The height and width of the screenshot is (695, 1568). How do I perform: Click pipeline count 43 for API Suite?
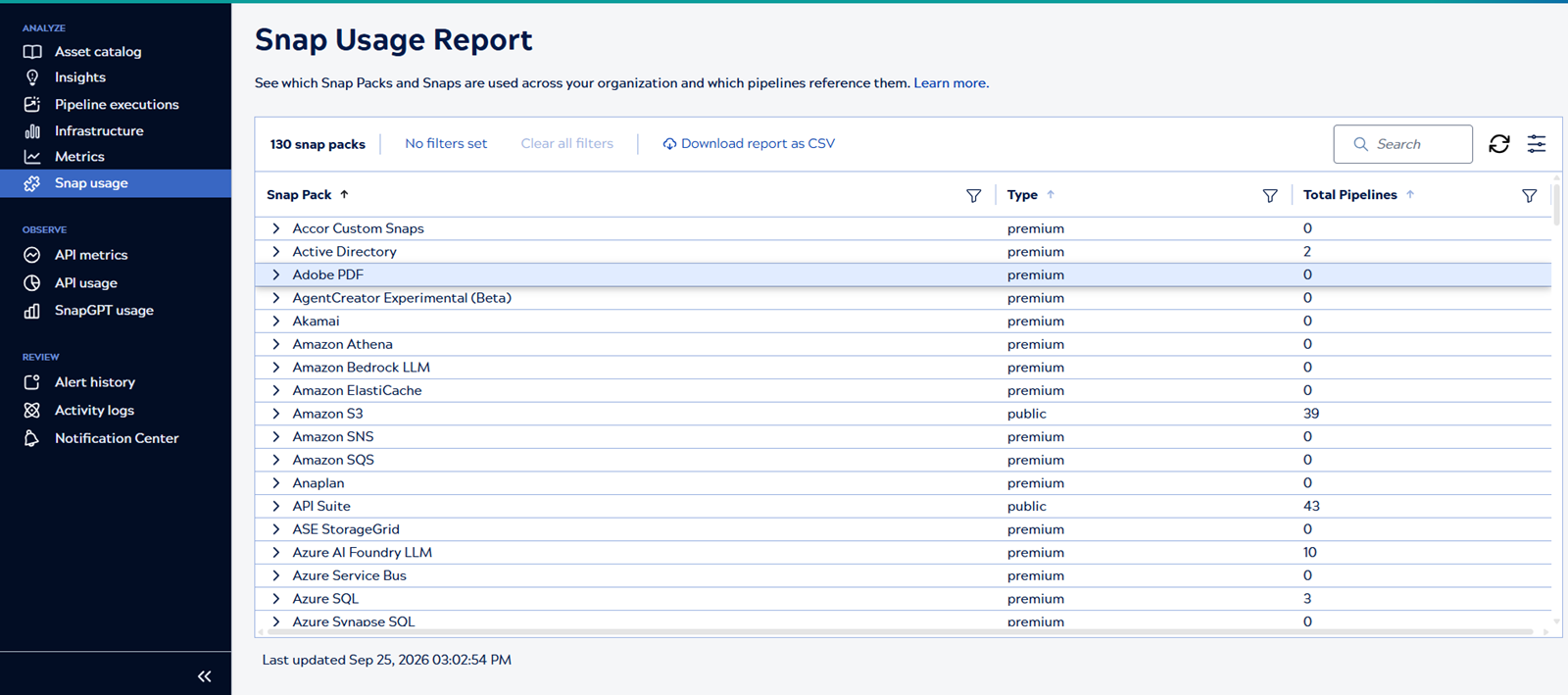(1311, 506)
